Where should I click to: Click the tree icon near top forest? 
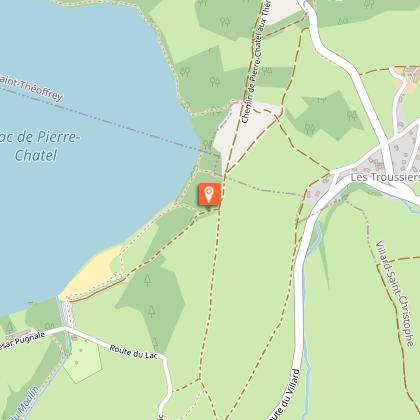point(225,22)
